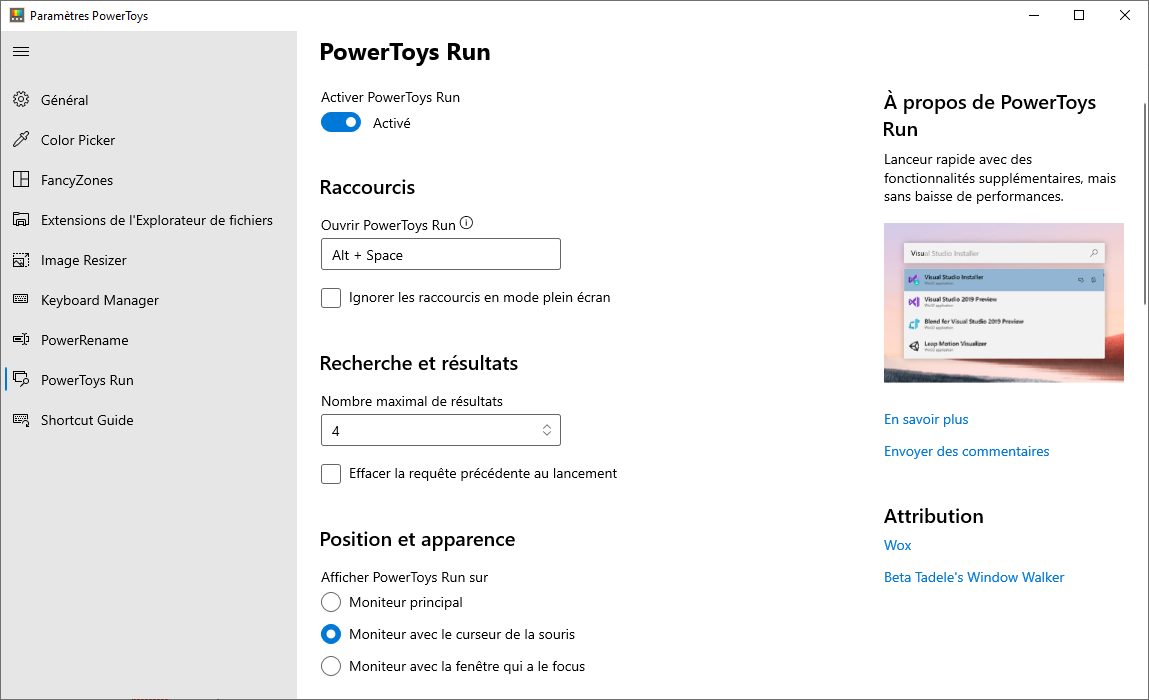This screenshot has height=700, width=1149.
Task: Open Extensions de l'Explorateur de fichiers
Action: point(149,220)
